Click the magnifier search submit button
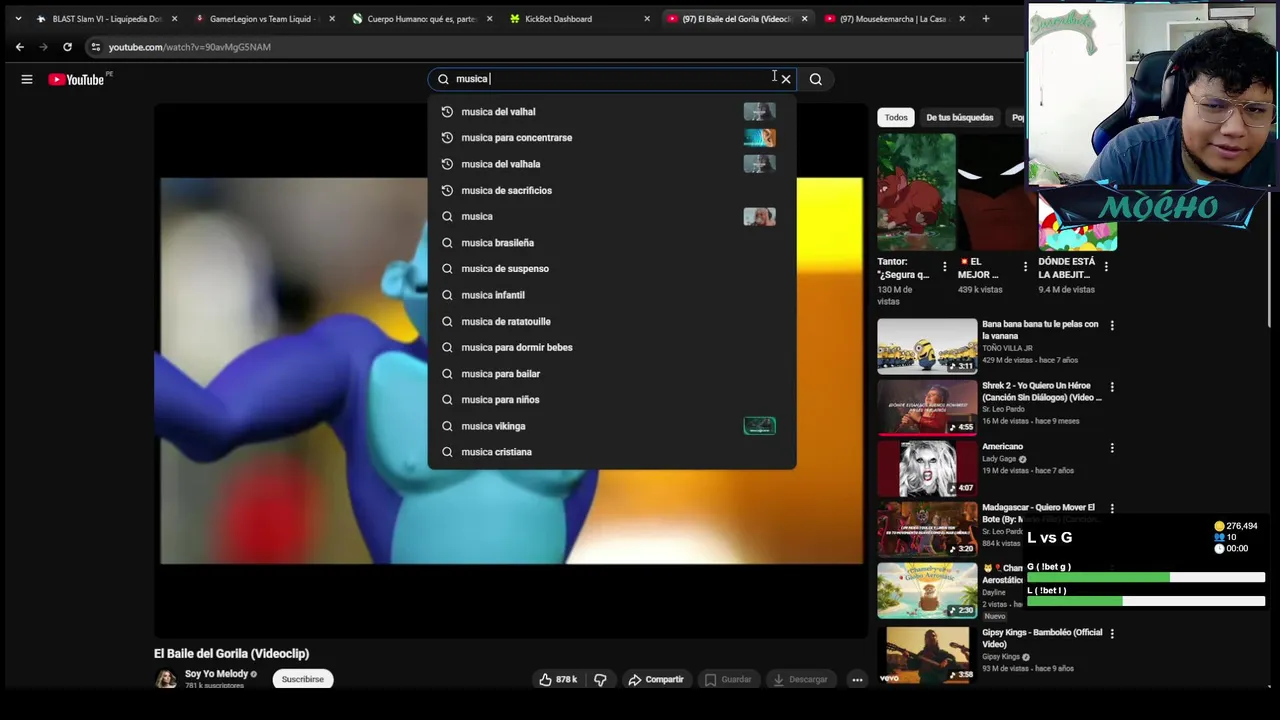Image resolution: width=1280 pixels, height=720 pixels. tap(816, 79)
